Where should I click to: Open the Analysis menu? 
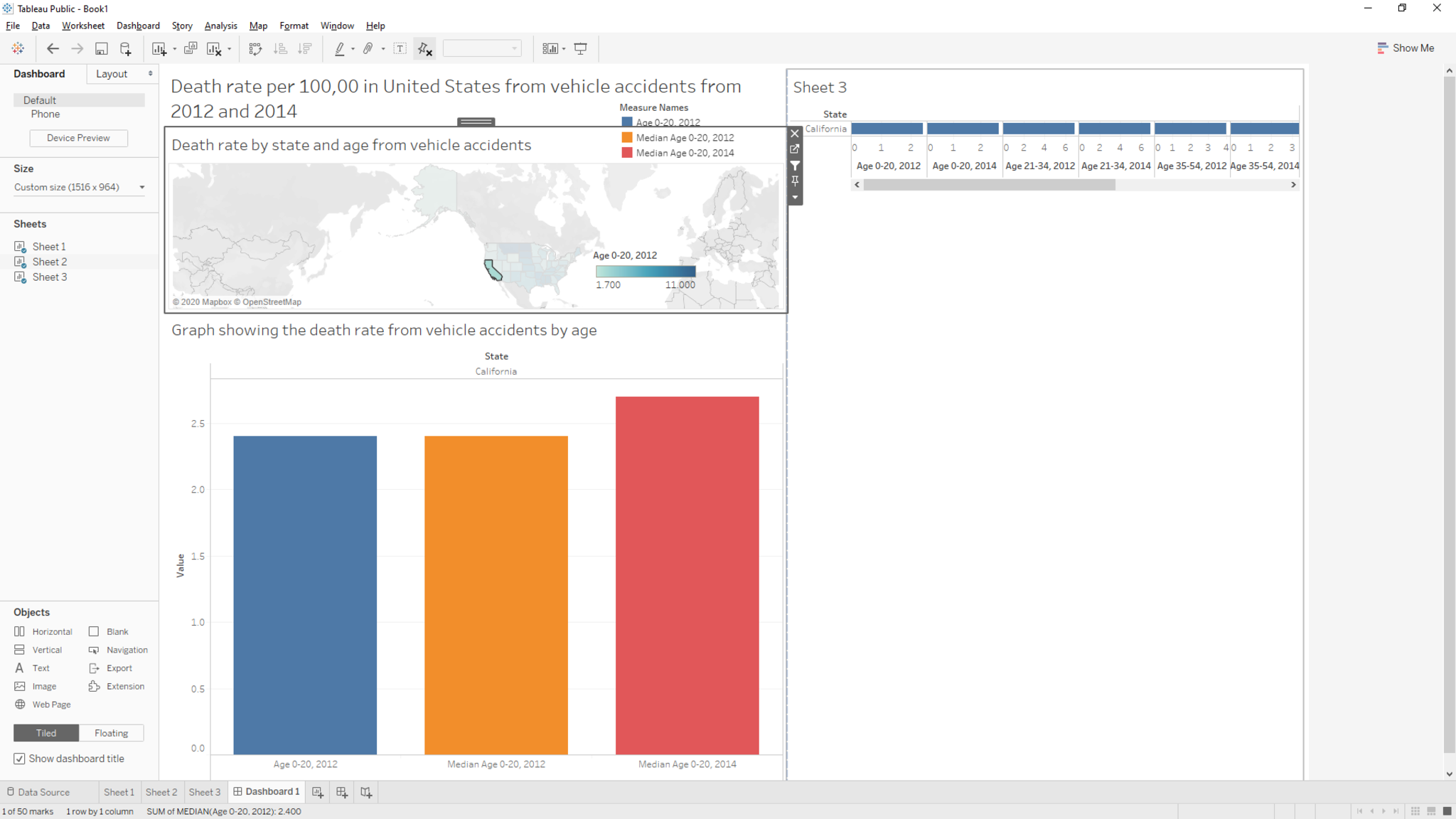220,26
